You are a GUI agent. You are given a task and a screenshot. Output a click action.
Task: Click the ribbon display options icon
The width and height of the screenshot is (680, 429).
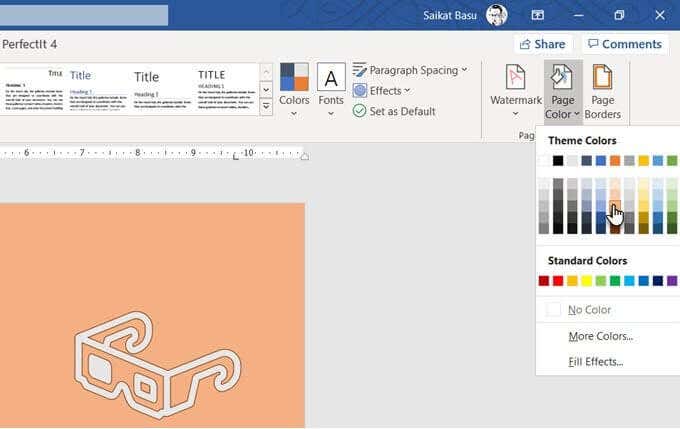537,15
